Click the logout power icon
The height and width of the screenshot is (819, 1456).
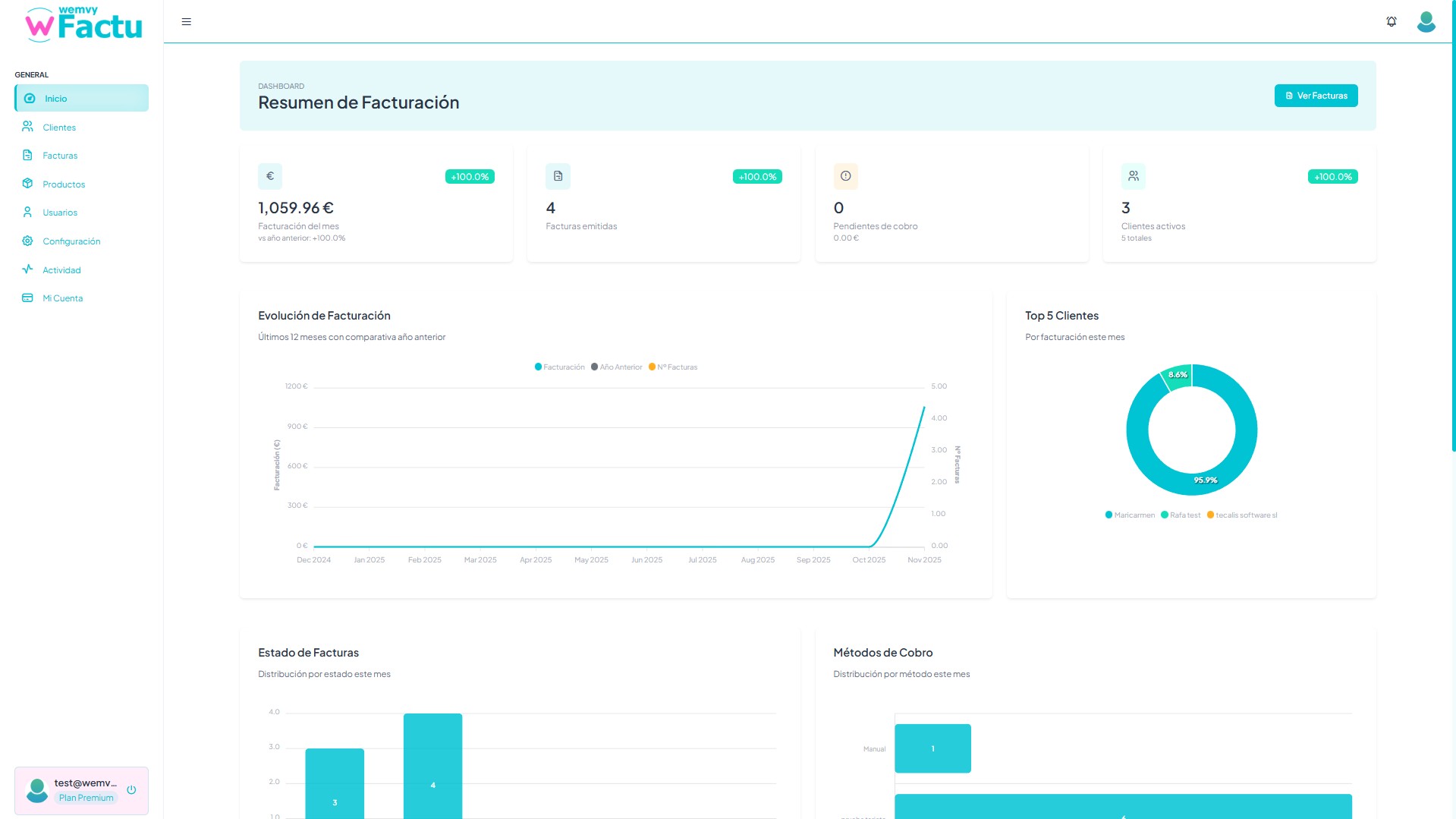pos(132,789)
